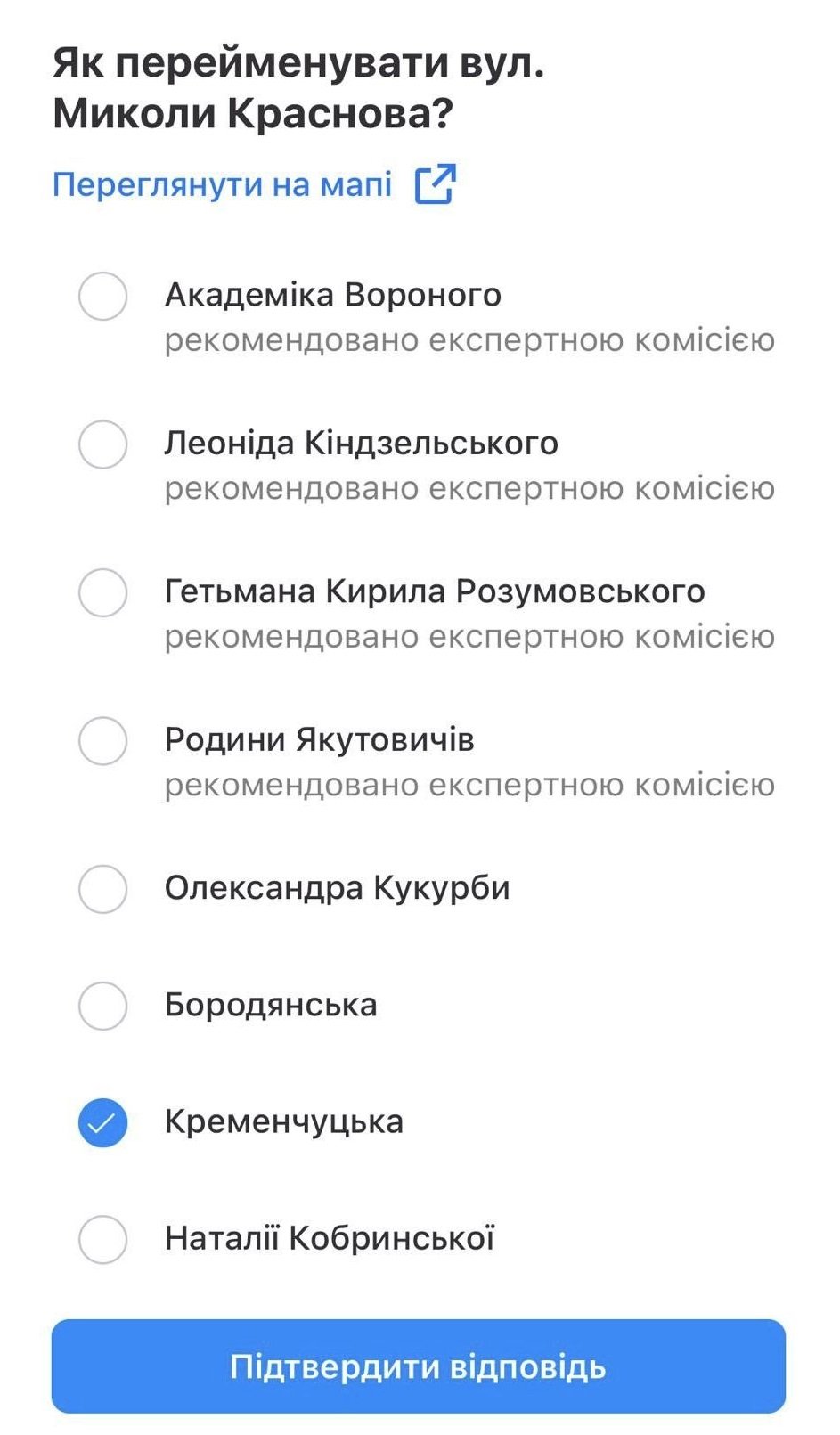Screen dimensions: 840x1435
Task: Click the poll heading about вул. Миколи Краснова
Action: pyautogui.click(x=298, y=88)
